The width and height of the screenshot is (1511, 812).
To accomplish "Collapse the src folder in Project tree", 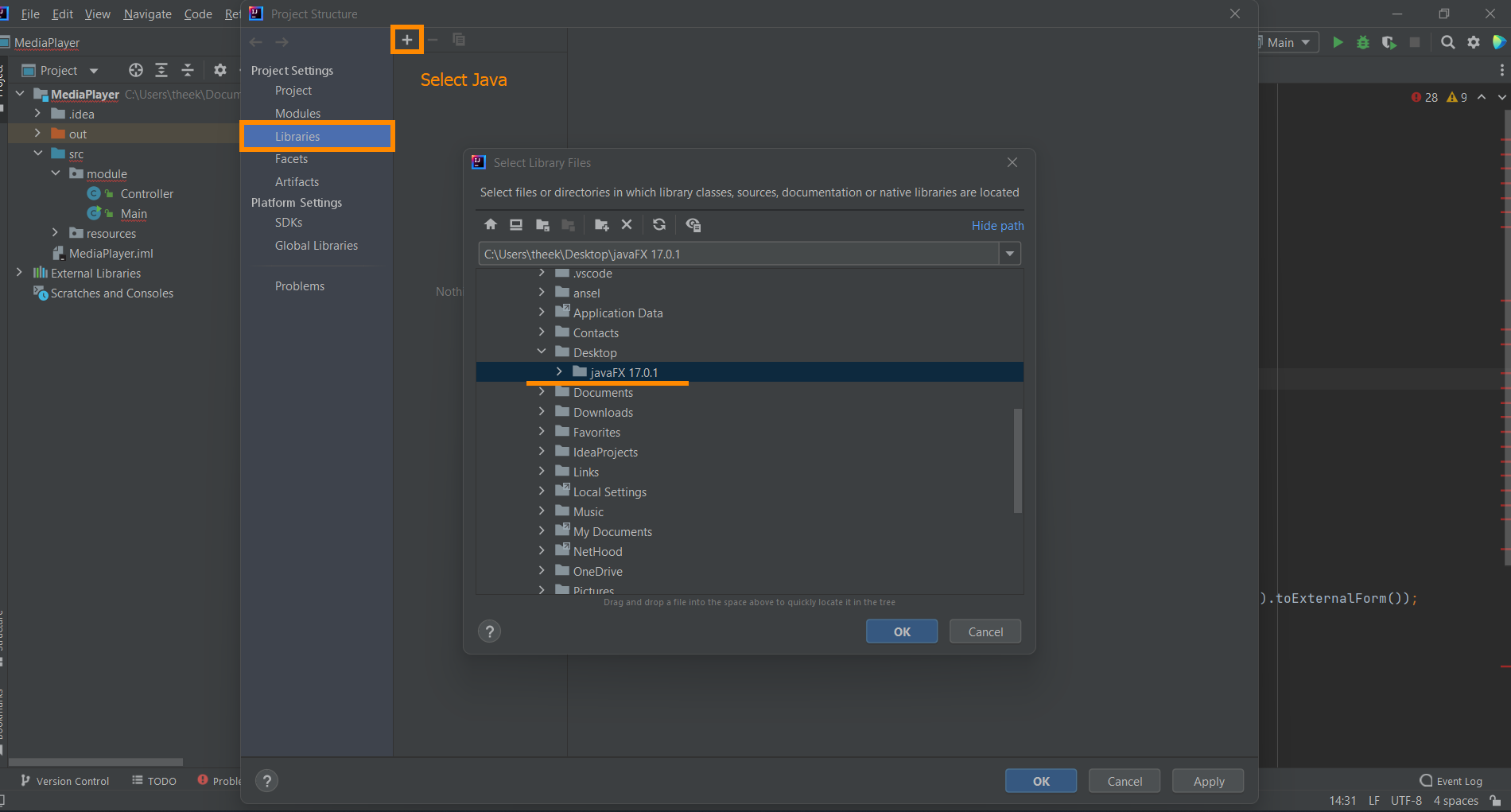I will click(x=37, y=153).
